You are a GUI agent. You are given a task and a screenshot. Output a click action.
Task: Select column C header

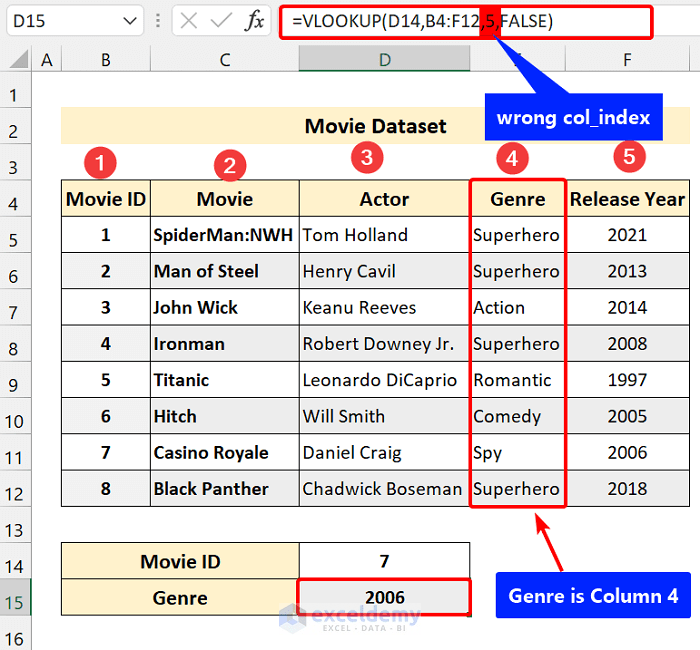coord(225,60)
